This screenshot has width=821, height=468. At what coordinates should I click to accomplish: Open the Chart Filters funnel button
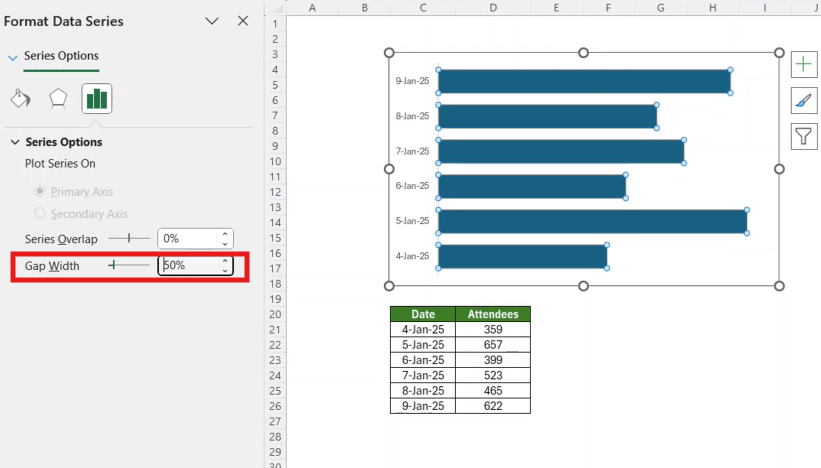pos(804,136)
